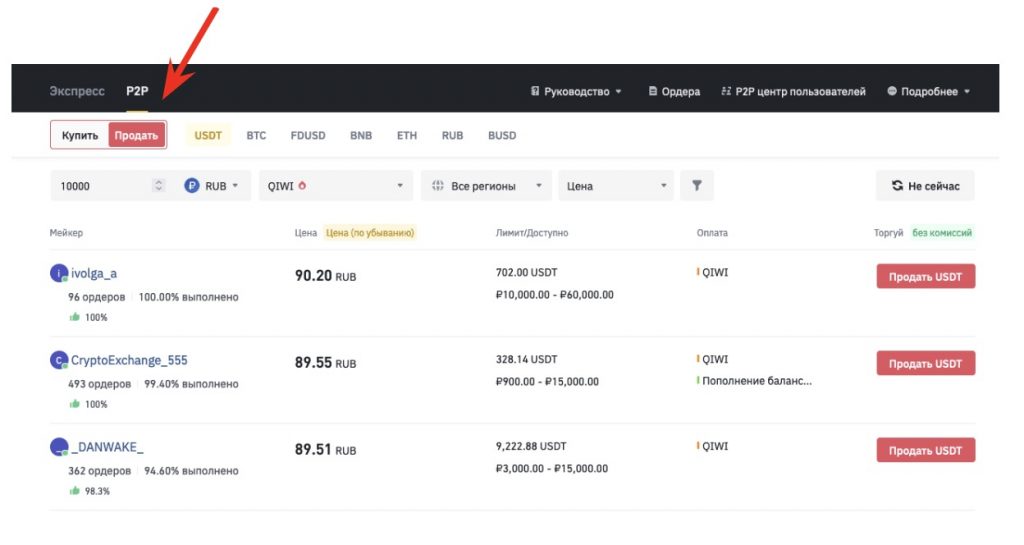
Task: Click the 90.20 RUB price
Action: tap(325, 276)
